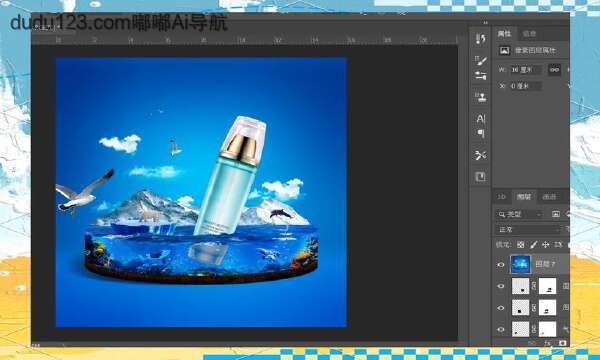Switch to the 3D panel tab

click(502, 197)
